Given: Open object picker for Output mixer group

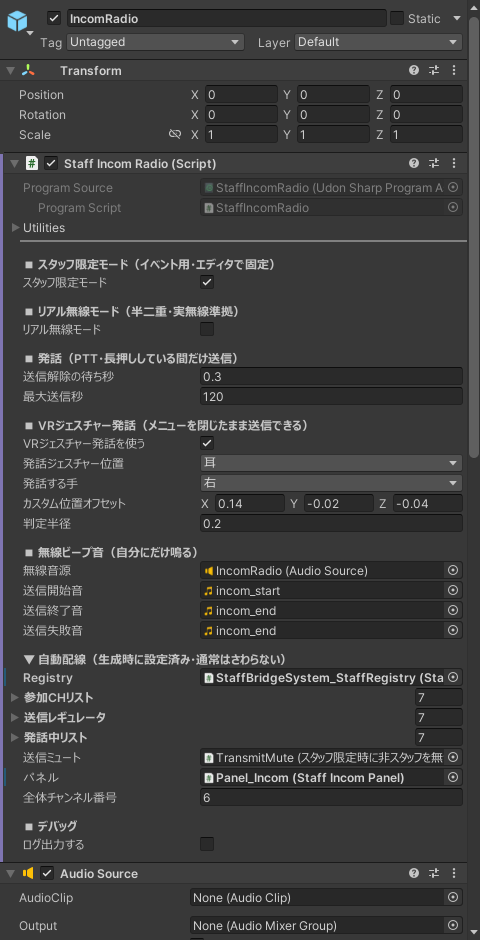Looking at the screenshot, I should [x=453, y=925].
